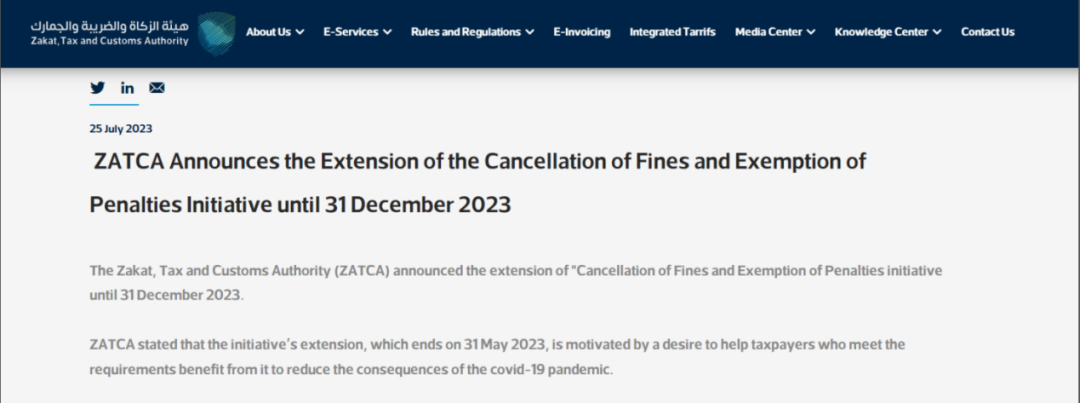Click the ZATCA shield logo
1080x403 pixels.
tap(216, 32)
